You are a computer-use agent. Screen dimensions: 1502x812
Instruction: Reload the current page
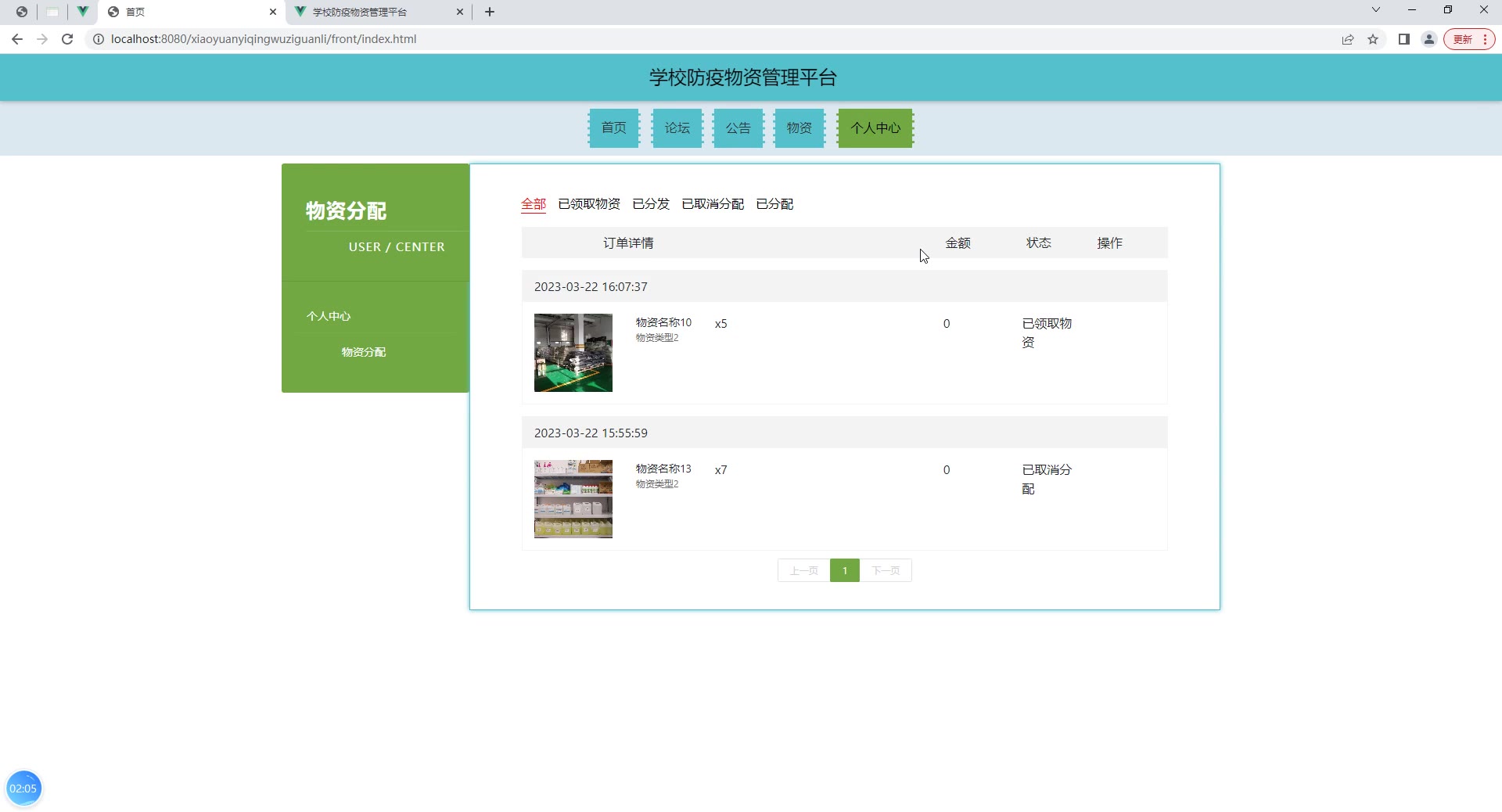(67, 39)
